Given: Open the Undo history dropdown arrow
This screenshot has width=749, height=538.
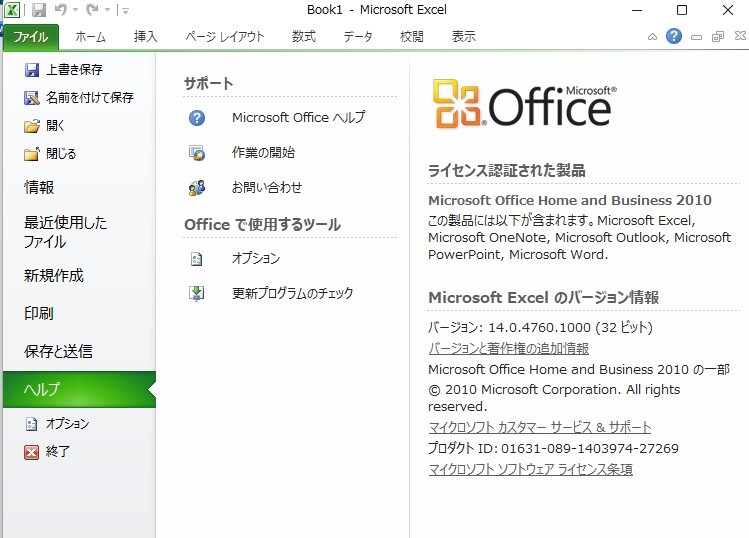Looking at the screenshot, I should click(x=75, y=10).
